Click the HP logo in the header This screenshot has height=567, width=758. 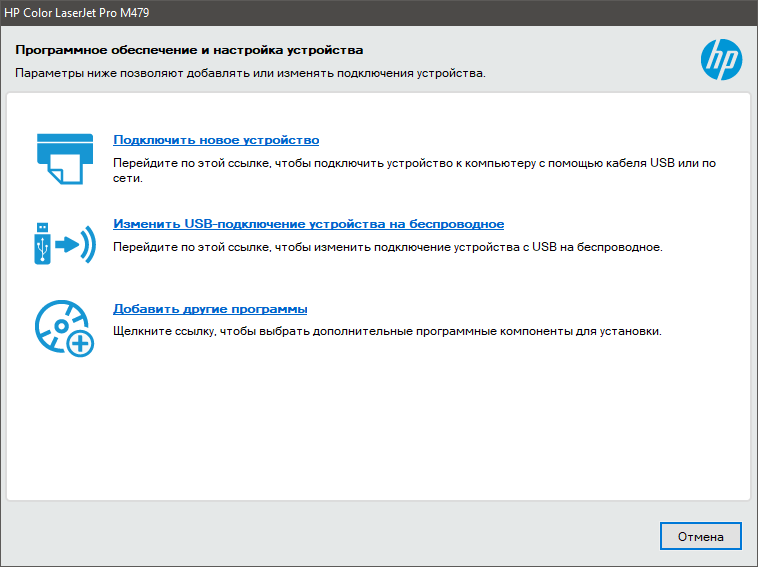tap(721, 60)
